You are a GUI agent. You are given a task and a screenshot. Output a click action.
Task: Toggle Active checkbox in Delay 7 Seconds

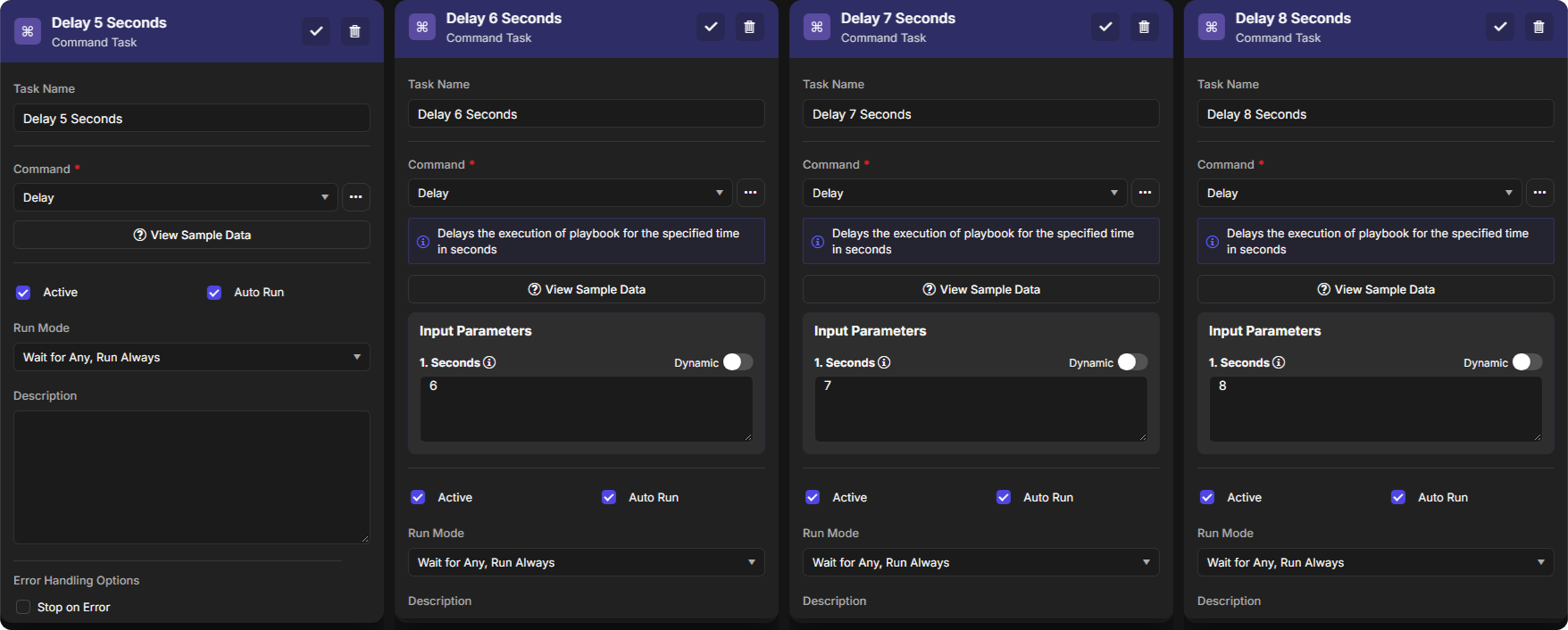(x=813, y=497)
